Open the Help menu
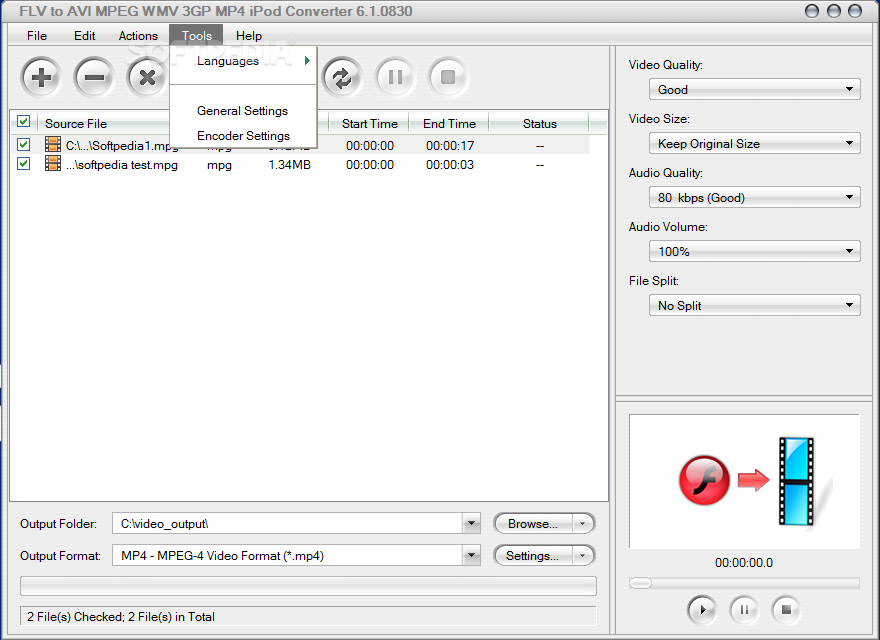 tap(249, 35)
